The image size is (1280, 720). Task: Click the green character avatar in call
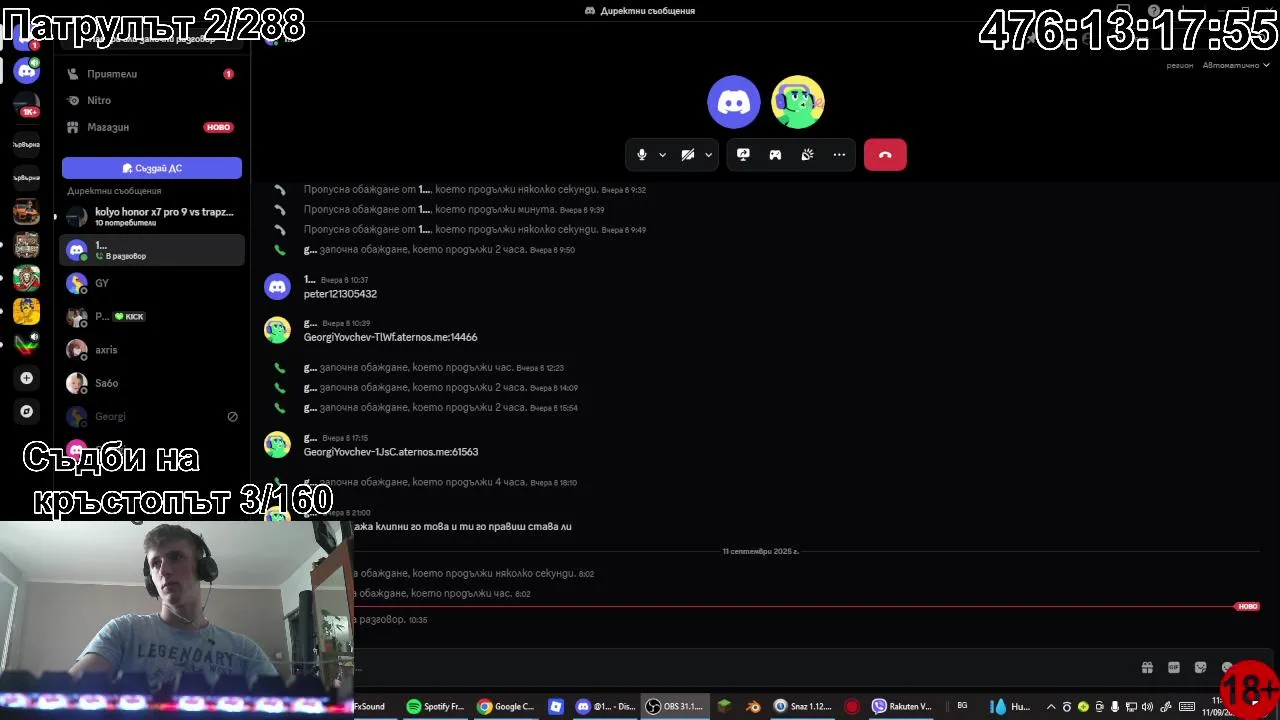798,102
